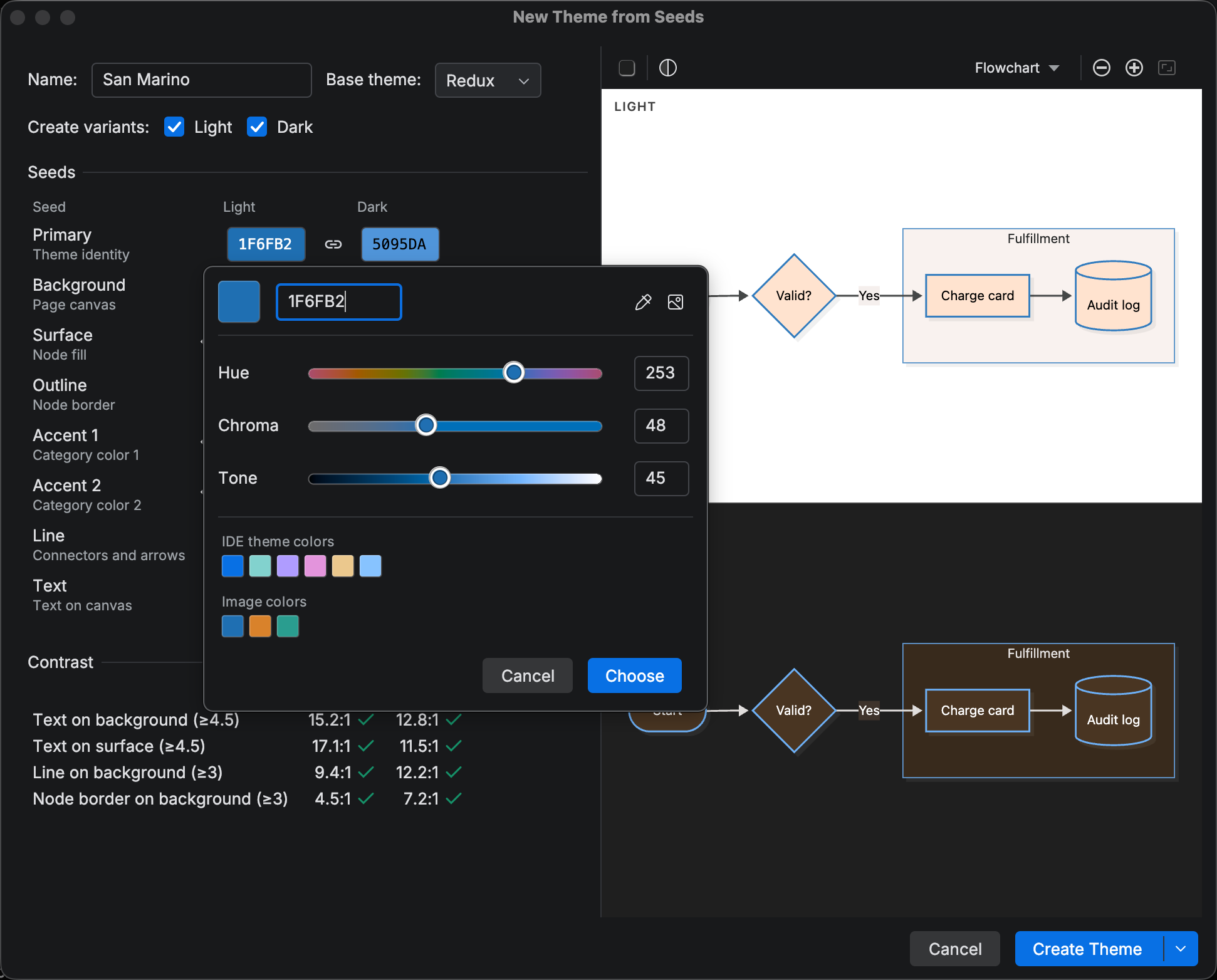Viewport: 1217px width, 980px height.
Task: Click the pick-color-from-image icon
Action: point(676,302)
